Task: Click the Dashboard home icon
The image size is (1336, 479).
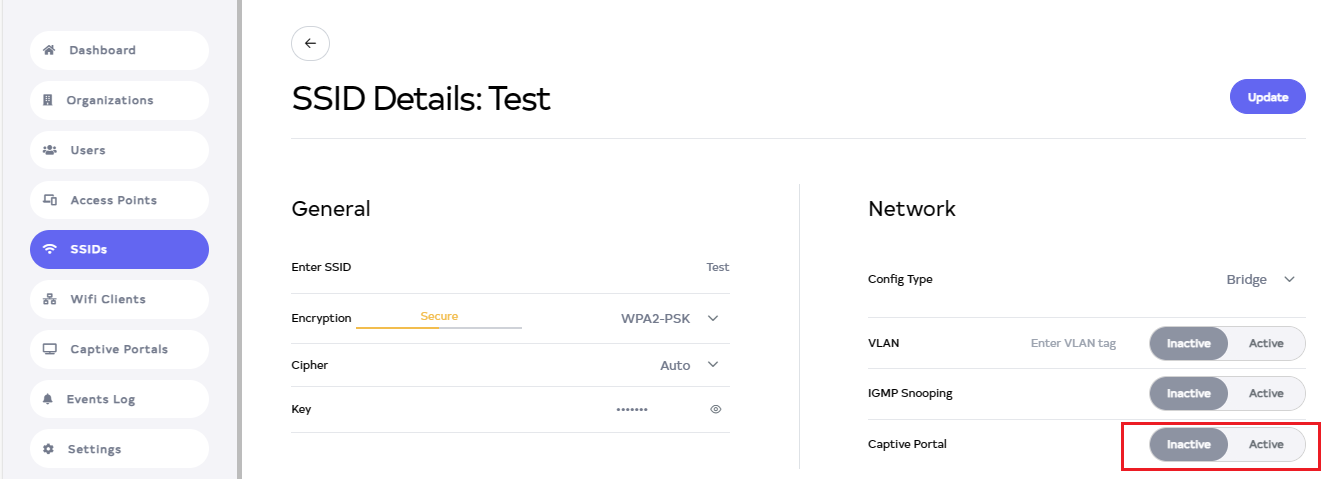Action: (x=48, y=50)
